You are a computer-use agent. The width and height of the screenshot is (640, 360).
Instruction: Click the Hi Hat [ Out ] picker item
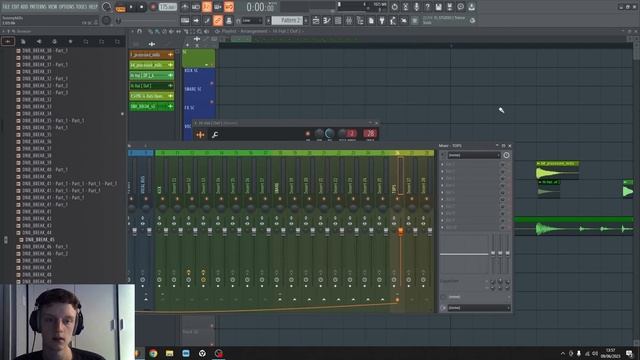point(151,86)
